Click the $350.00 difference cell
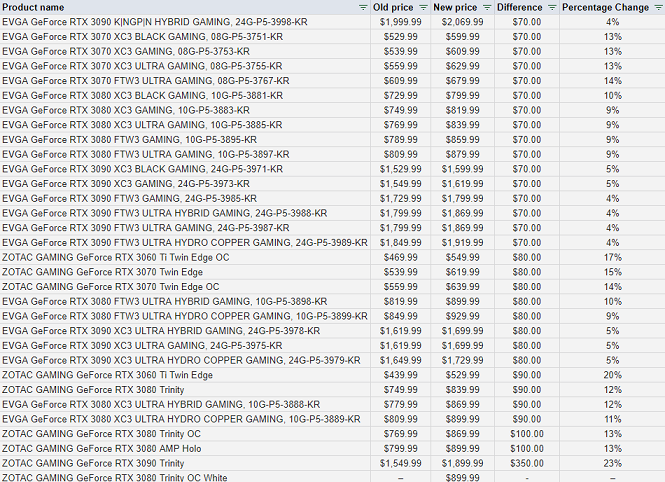 click(526, 463)
